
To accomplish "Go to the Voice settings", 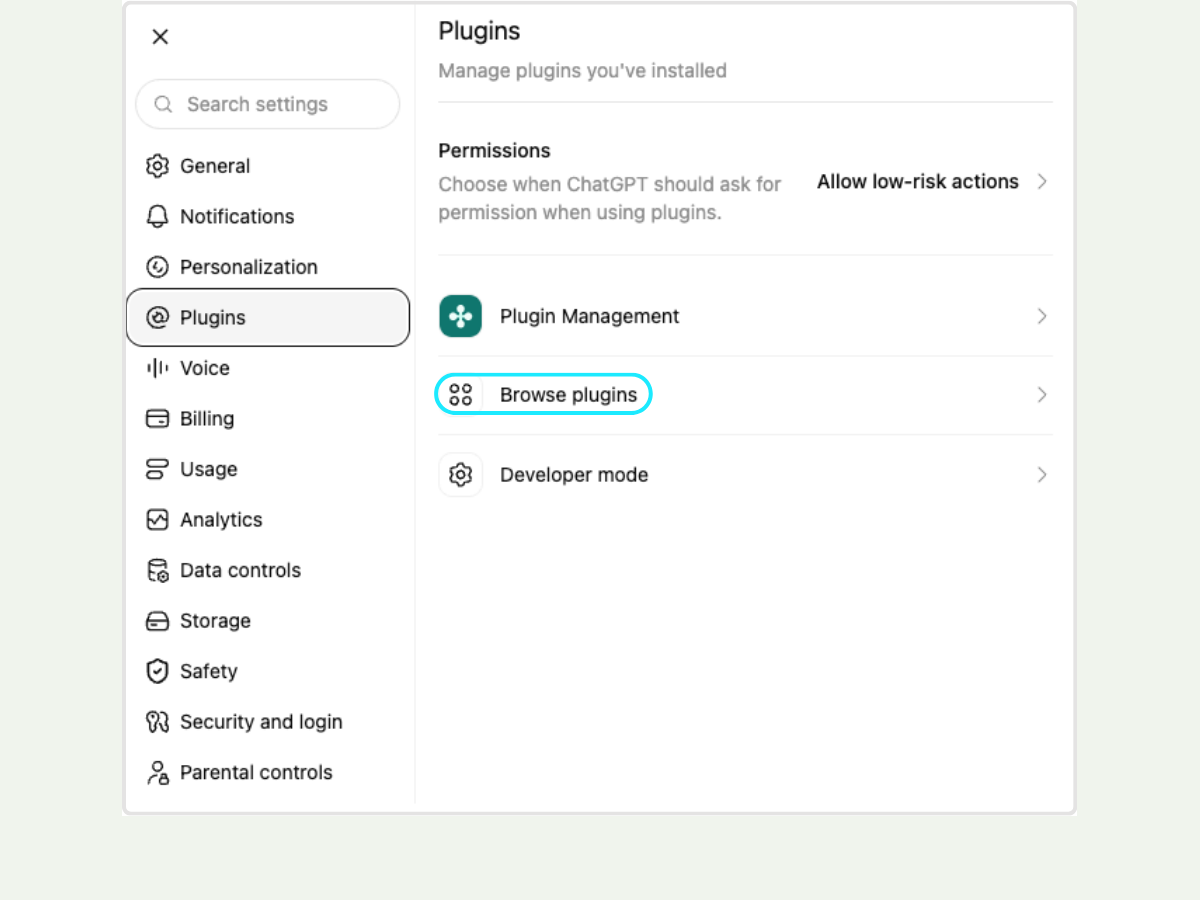I will 268,368.
